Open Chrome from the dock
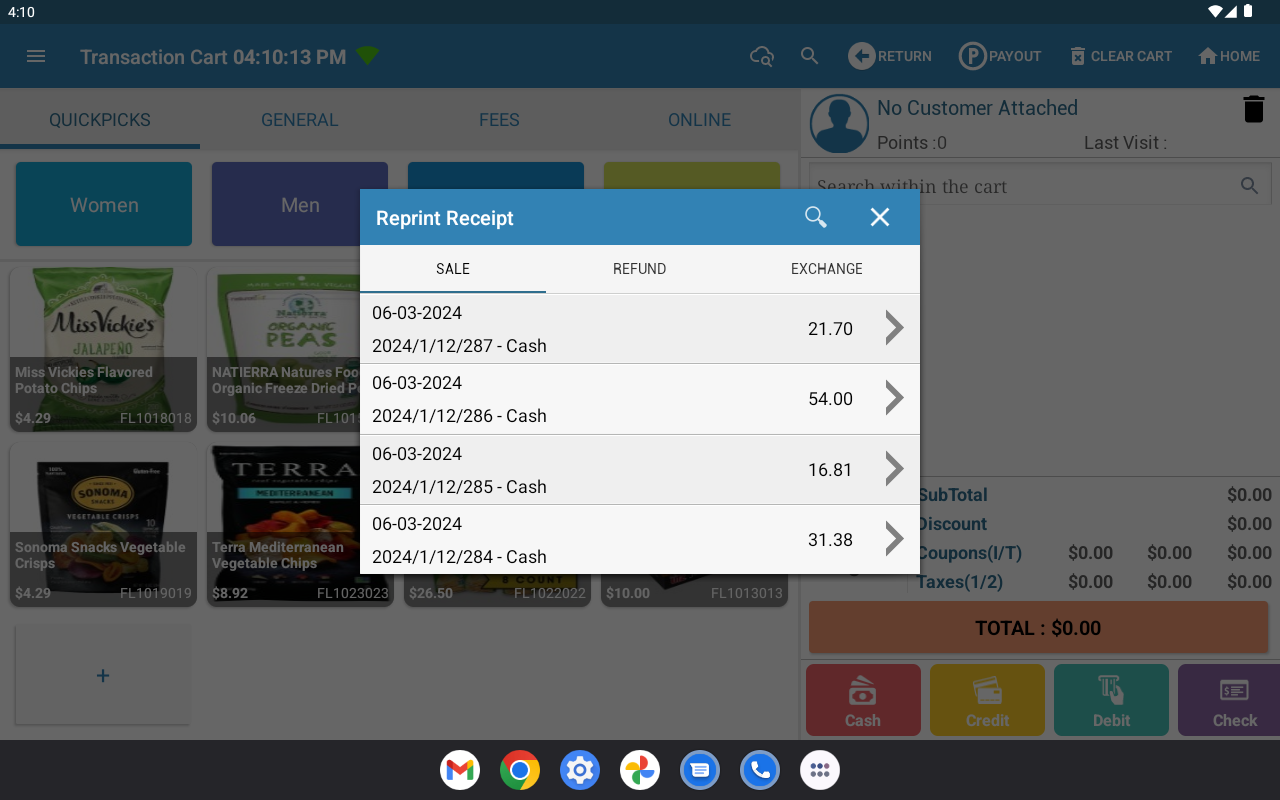 pos(520,770)
